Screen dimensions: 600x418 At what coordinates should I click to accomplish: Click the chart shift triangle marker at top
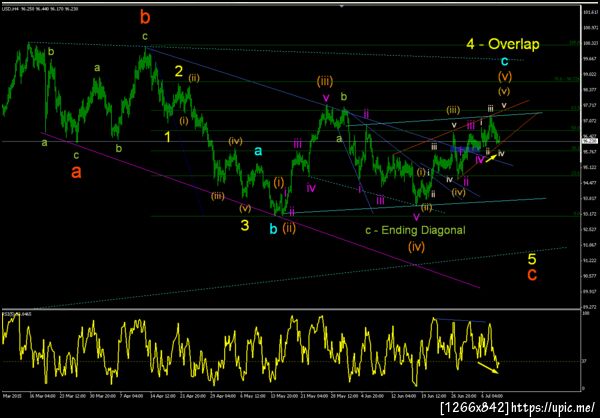[x=342, y=6]
